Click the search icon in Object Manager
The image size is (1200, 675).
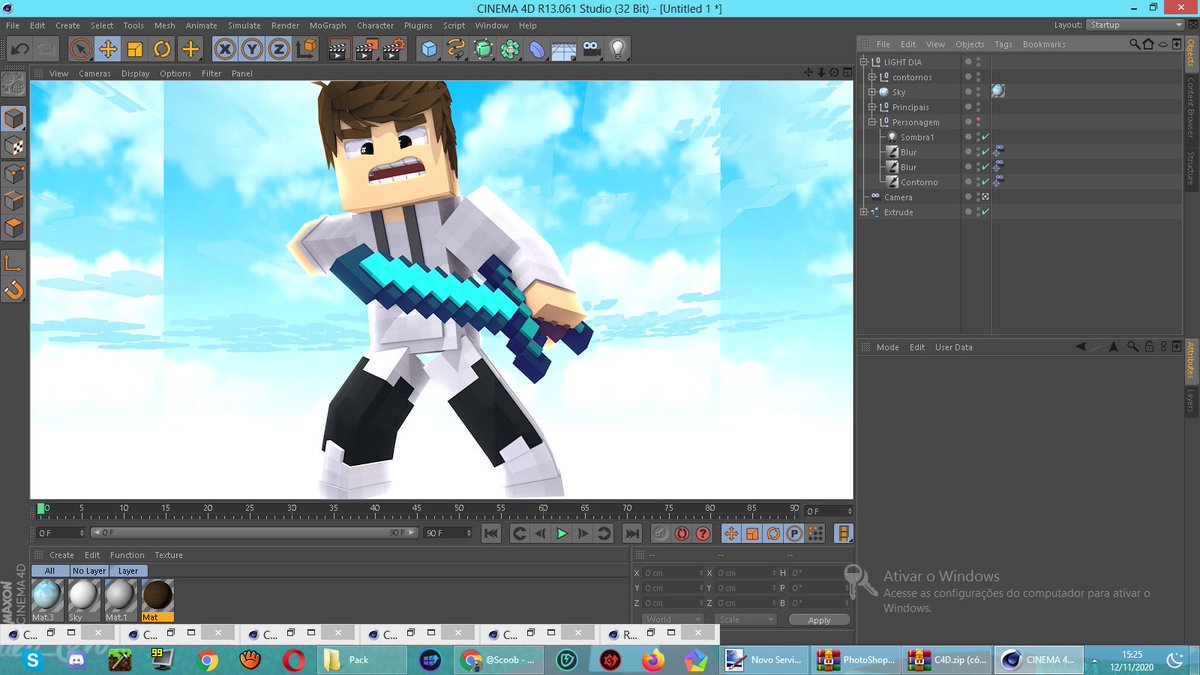click(1135, 44)
